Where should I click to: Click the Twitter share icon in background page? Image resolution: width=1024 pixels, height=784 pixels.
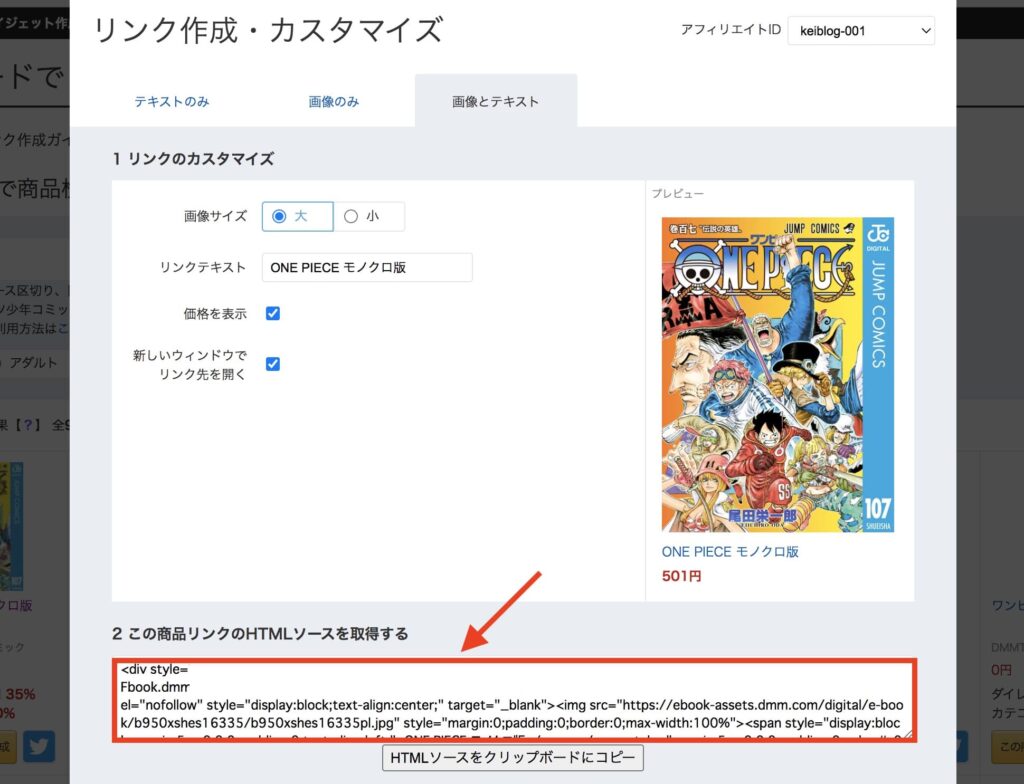click(x=39, y=746)
